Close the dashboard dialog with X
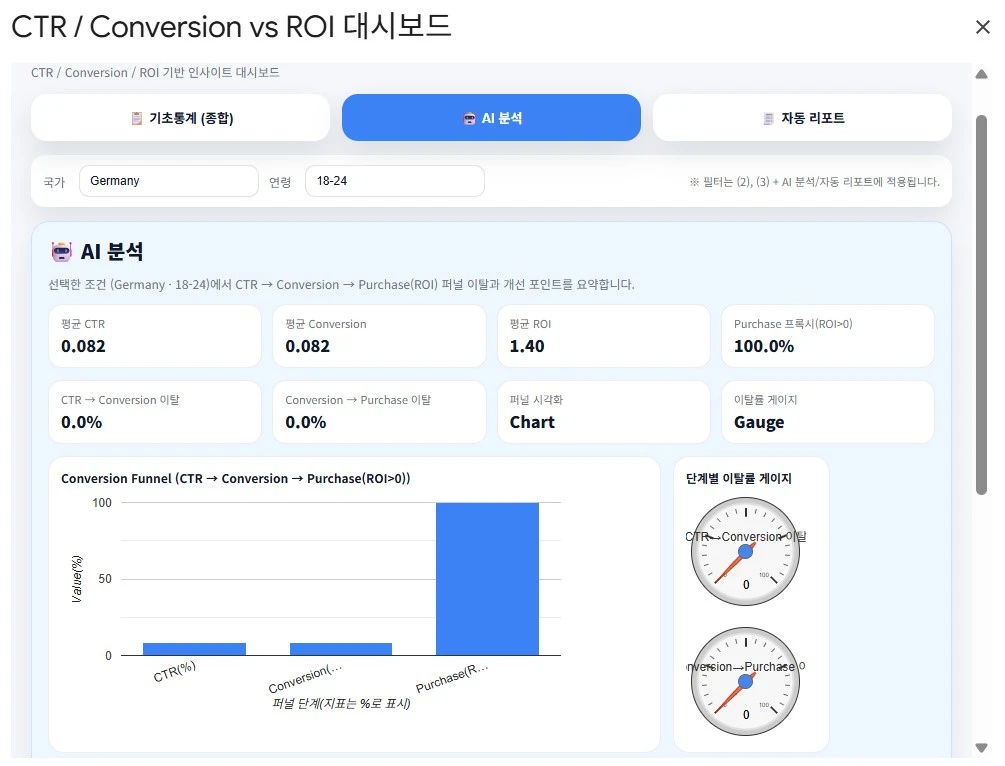 pos(982,28)
